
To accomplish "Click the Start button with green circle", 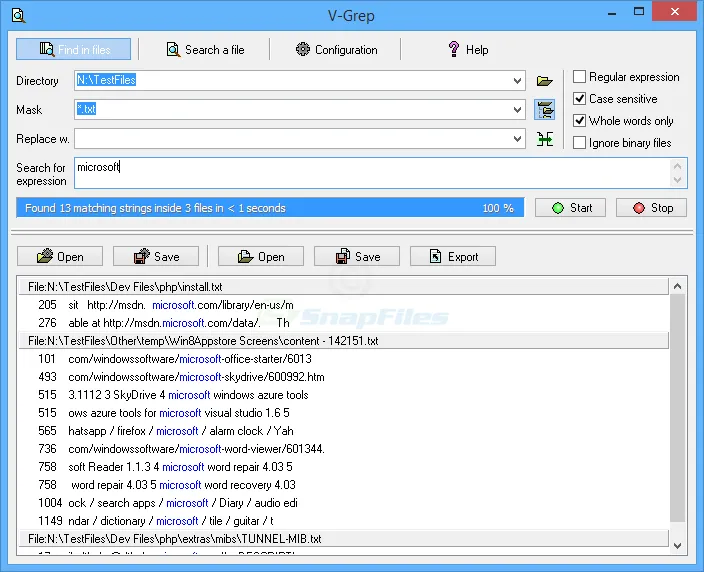I will [570, 208].
